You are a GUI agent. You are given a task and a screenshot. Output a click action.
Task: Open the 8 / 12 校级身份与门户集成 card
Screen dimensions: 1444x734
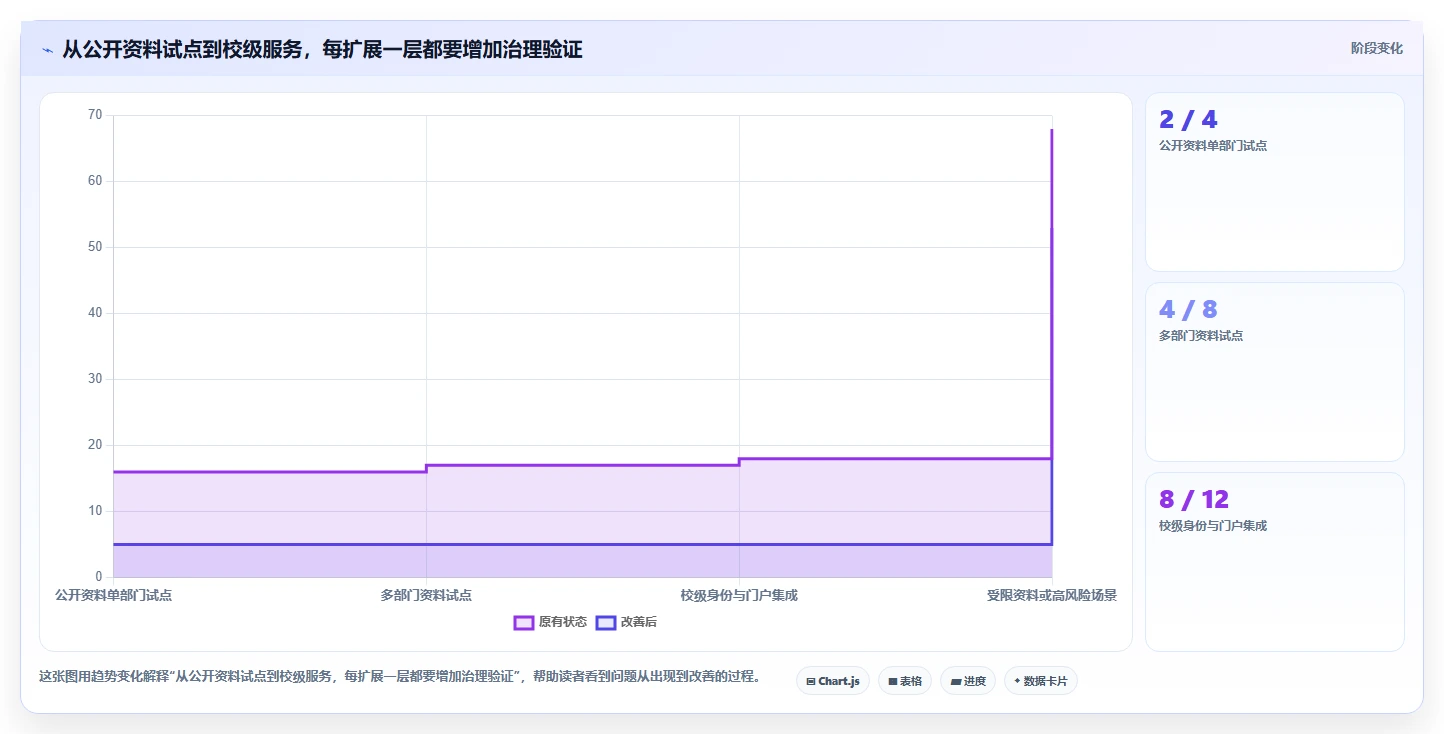coord(1274,562)
